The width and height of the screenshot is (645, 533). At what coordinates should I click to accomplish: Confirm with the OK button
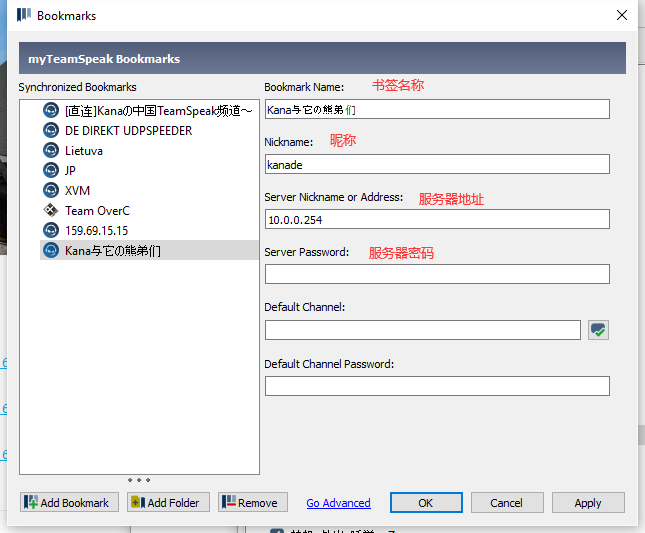pos(426,502)
